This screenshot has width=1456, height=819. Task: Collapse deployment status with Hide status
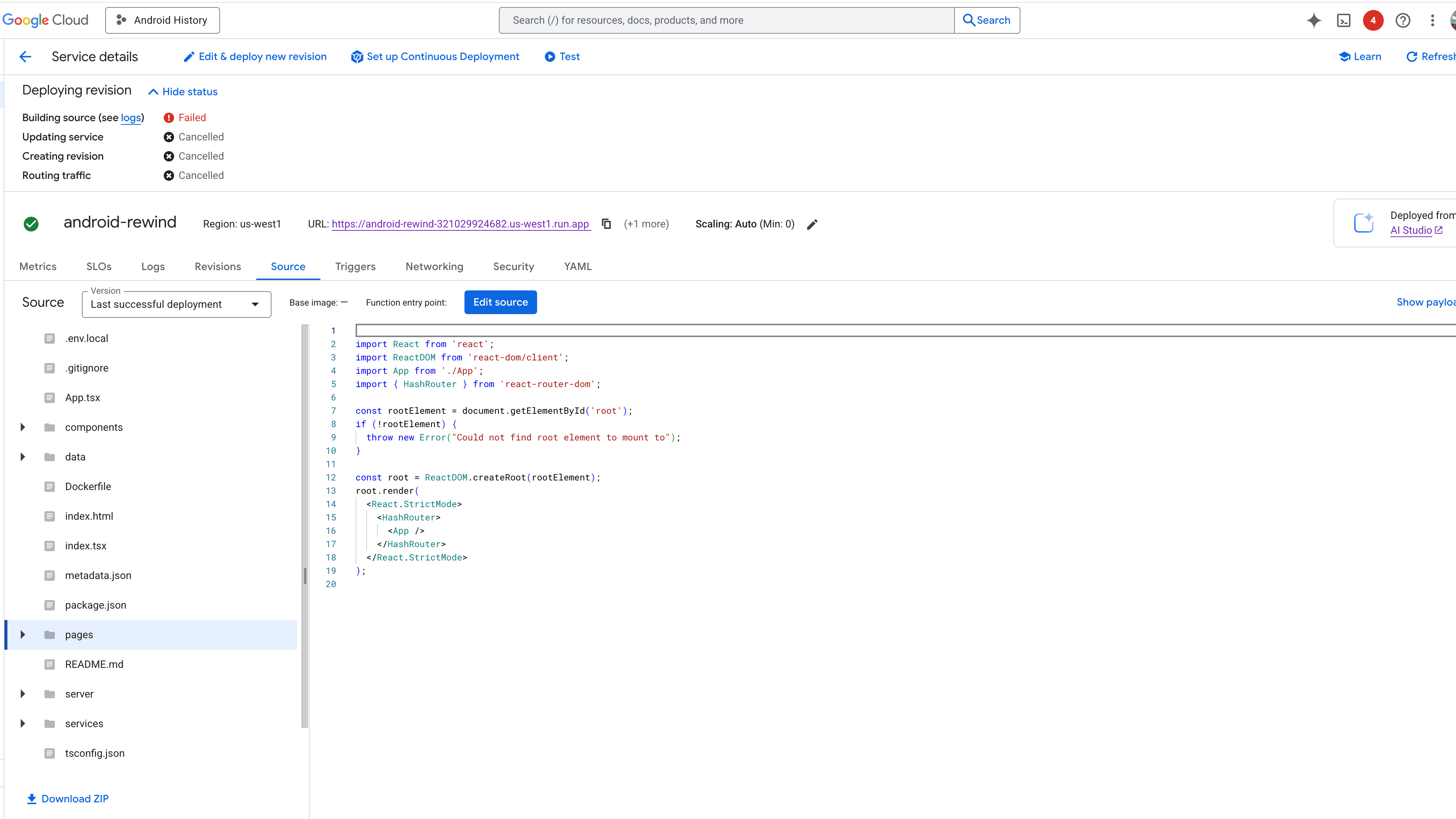click(x=183, y=91)
